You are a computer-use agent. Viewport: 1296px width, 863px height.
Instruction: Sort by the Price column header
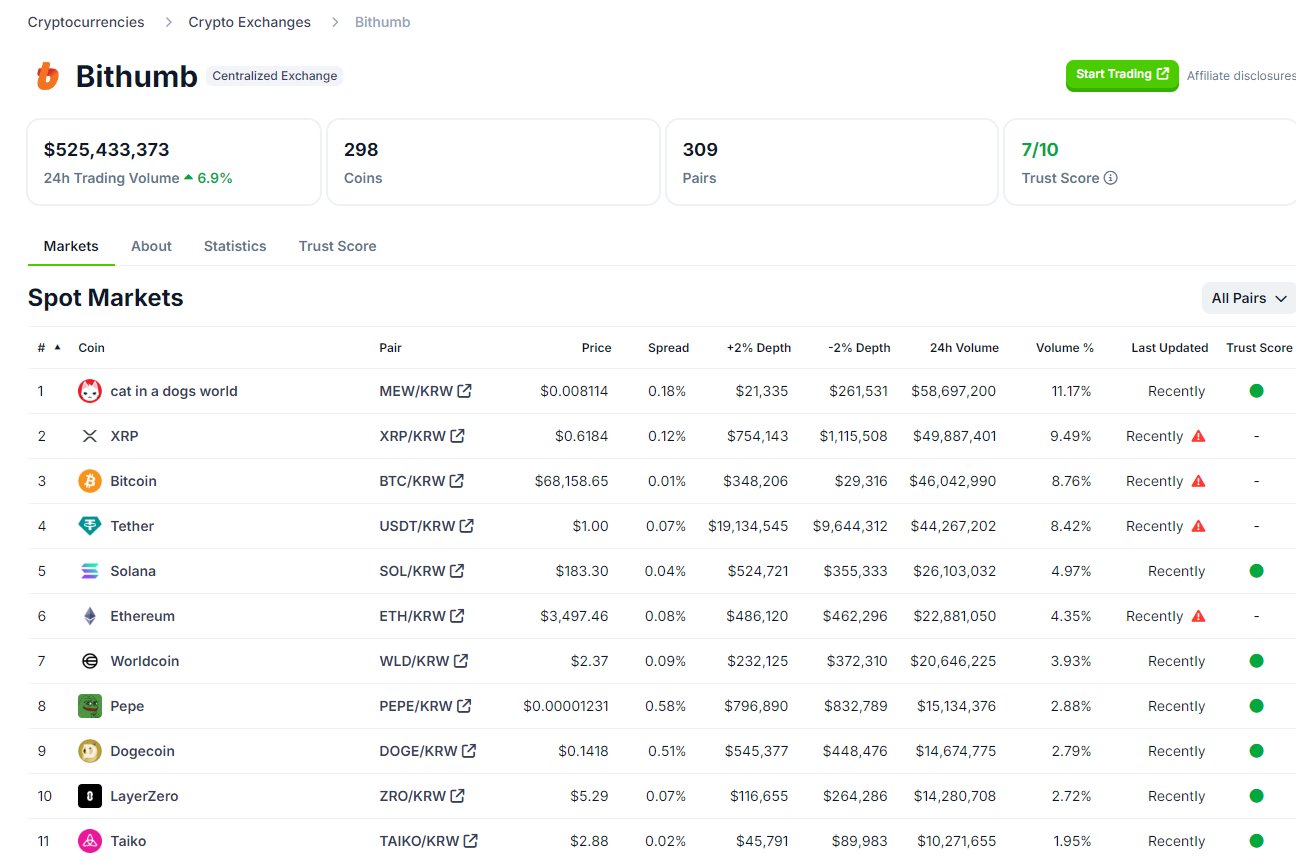(596, 348)
